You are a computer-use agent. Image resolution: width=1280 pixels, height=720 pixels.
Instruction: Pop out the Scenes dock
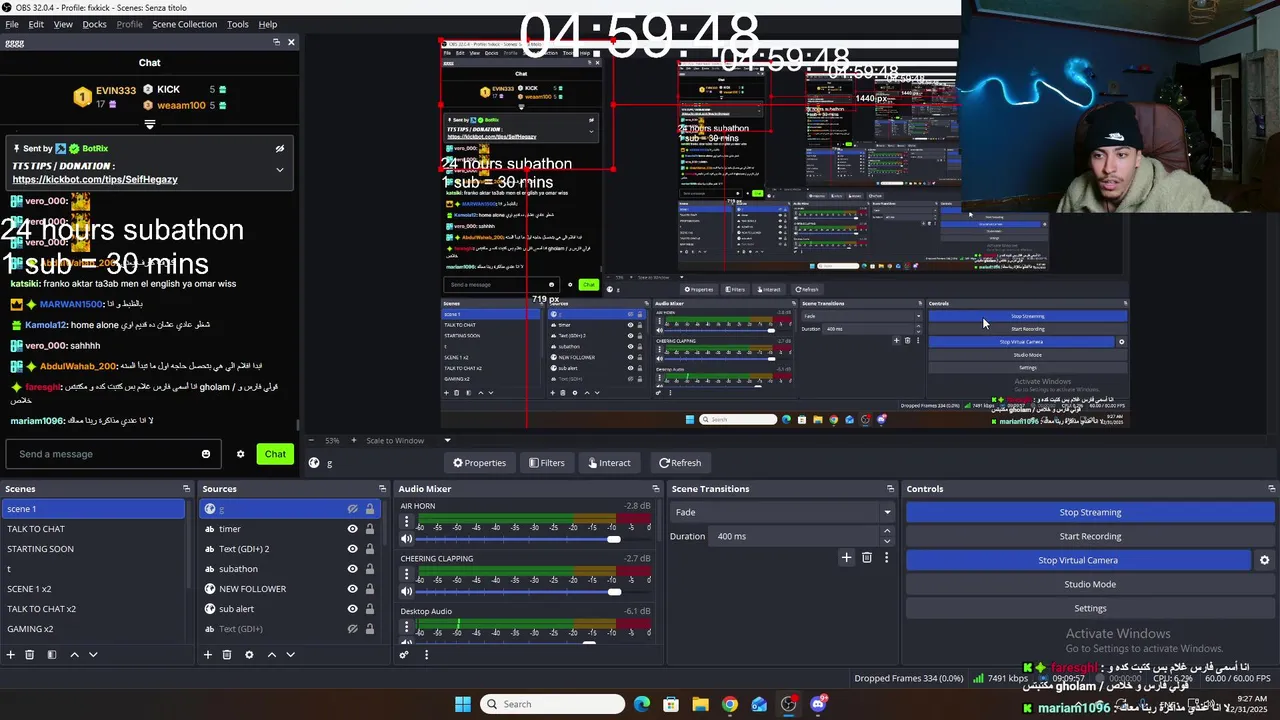tap(186, 489)
